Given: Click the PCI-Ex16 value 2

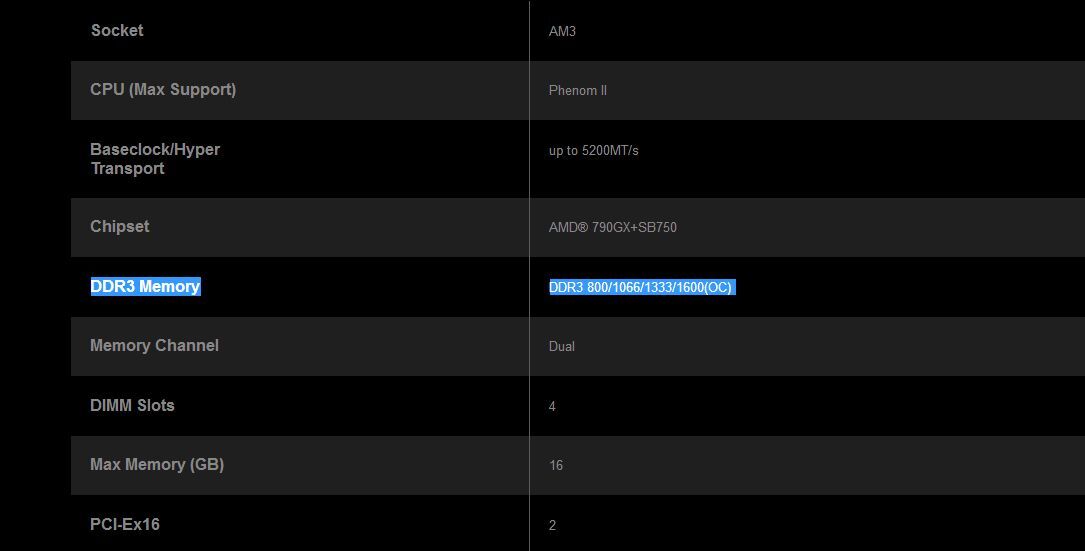Looking at the screenshot, I should (x=552, y=525).
